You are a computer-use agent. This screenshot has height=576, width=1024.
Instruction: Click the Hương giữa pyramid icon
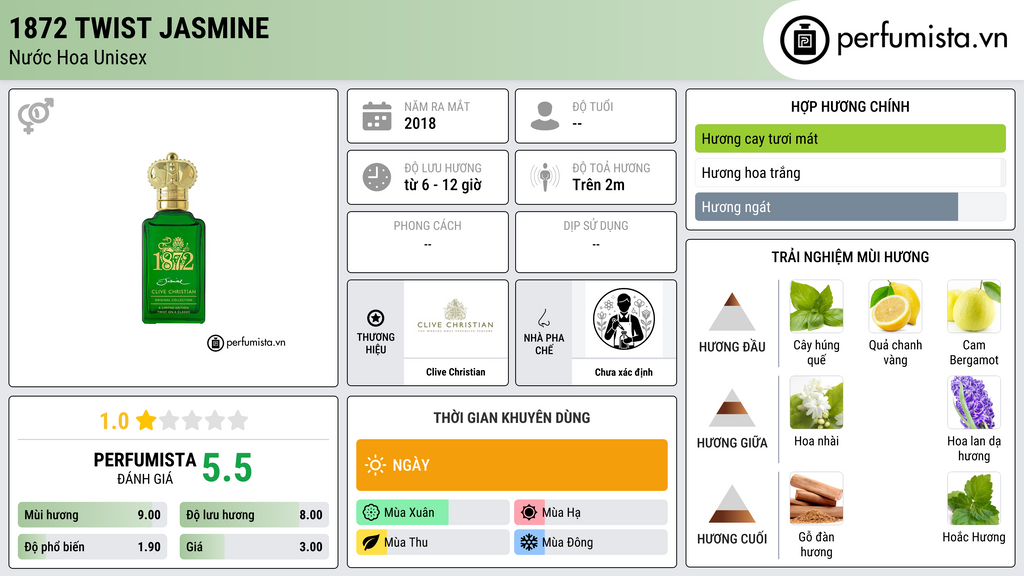click(732, 408)
